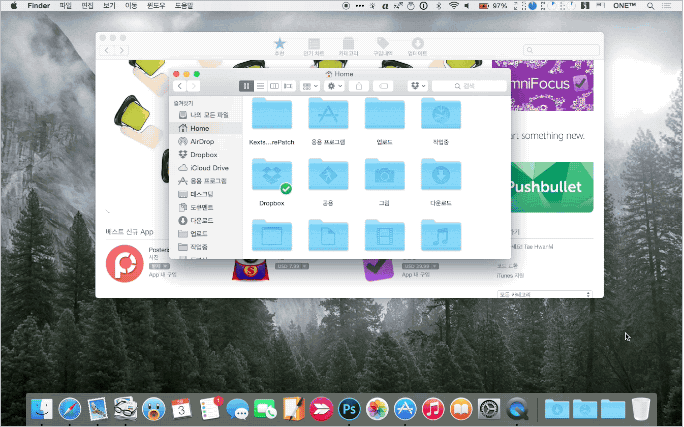Open Wi-Fi status in menu bar
Image resolution: width=684 pixels, height=427 pixels.
point(454,6)
